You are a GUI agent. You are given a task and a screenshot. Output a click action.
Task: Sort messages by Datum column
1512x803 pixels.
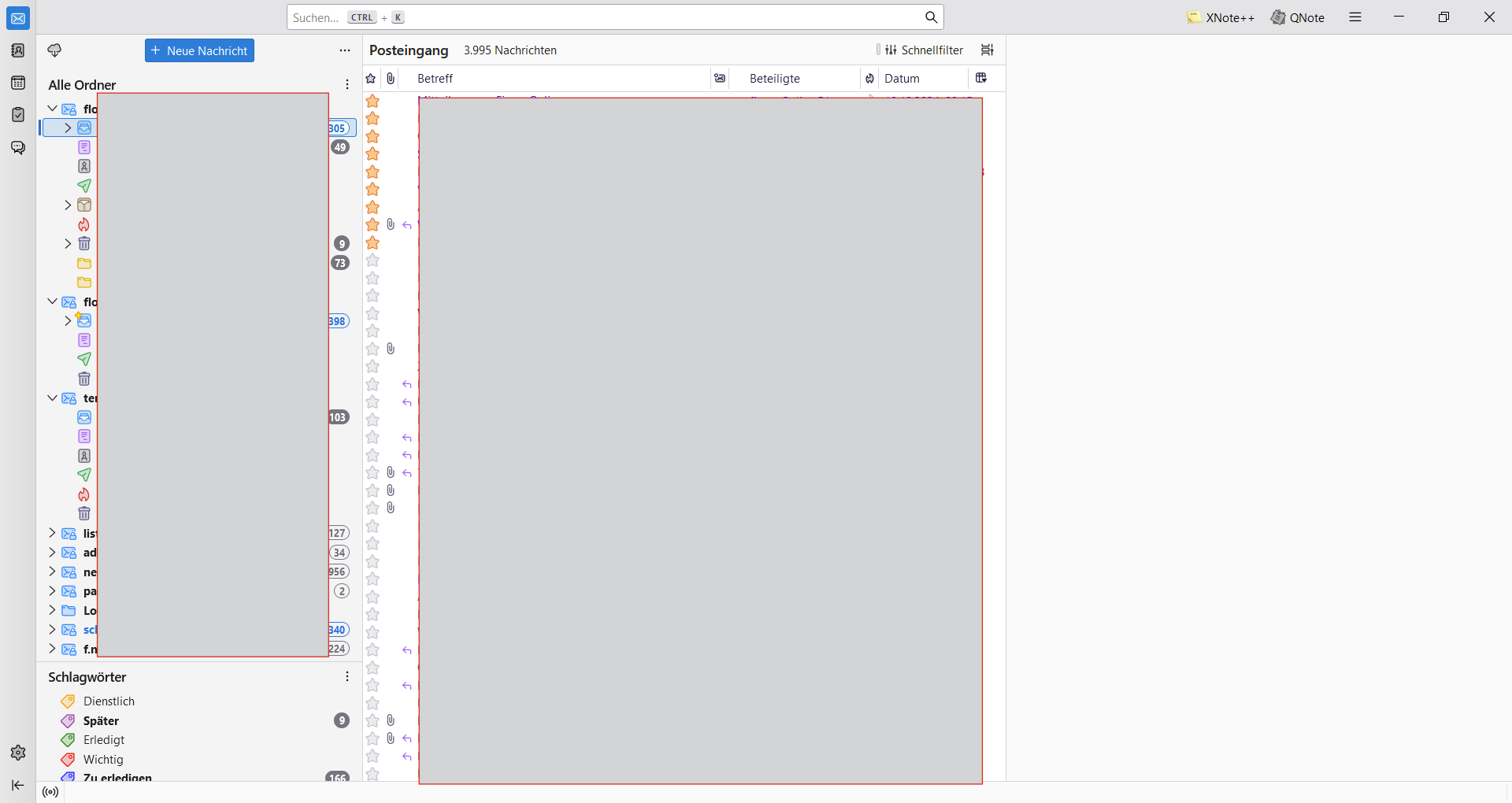click(924, 78)
